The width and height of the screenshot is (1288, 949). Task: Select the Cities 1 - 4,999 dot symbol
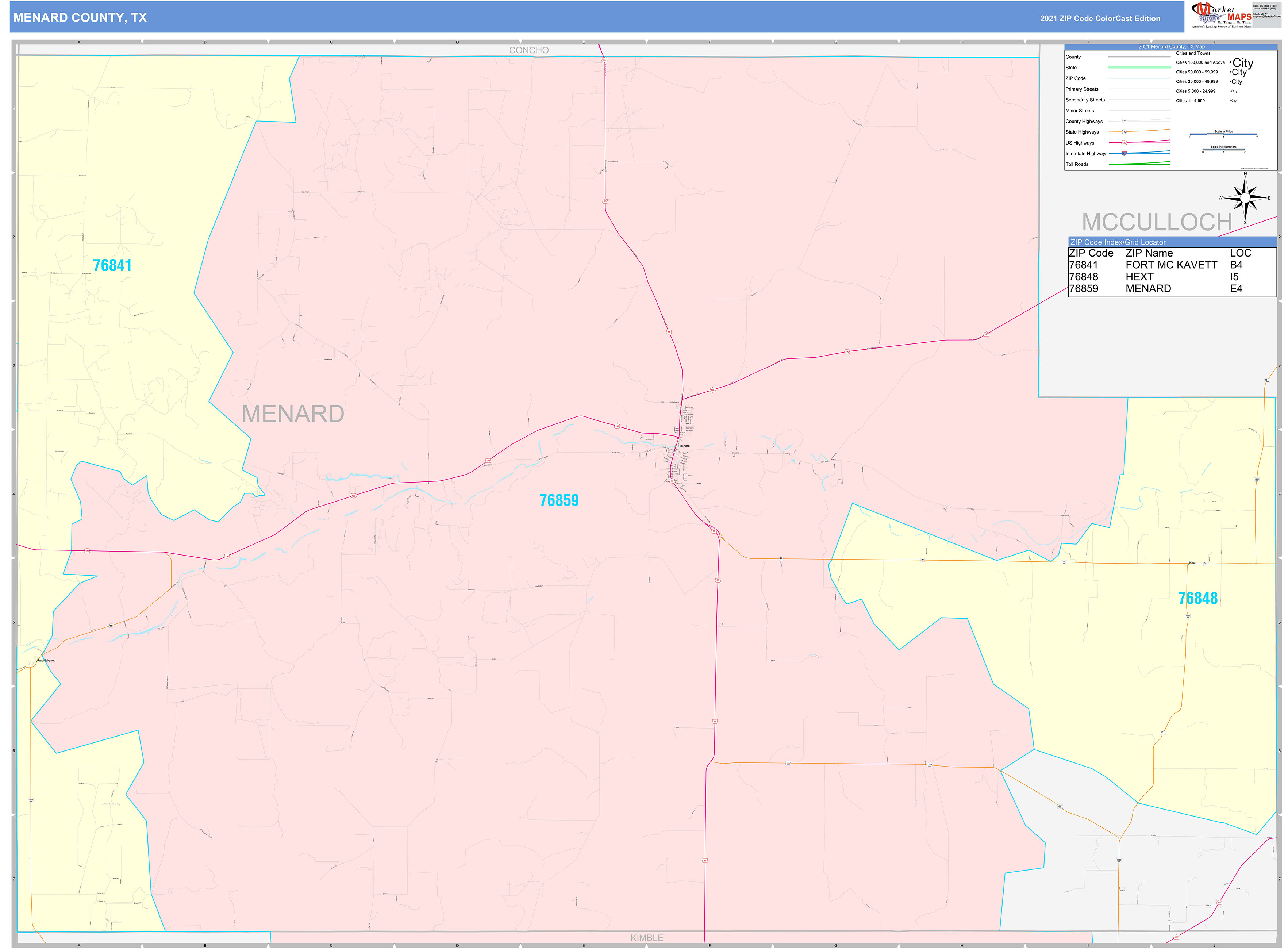coord(1230,100)
